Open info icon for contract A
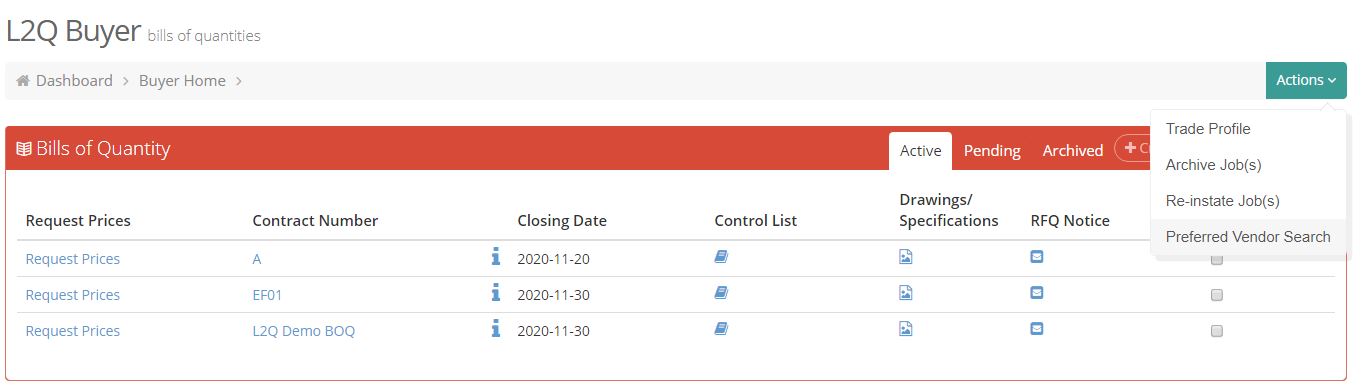 tap(495, 258)
